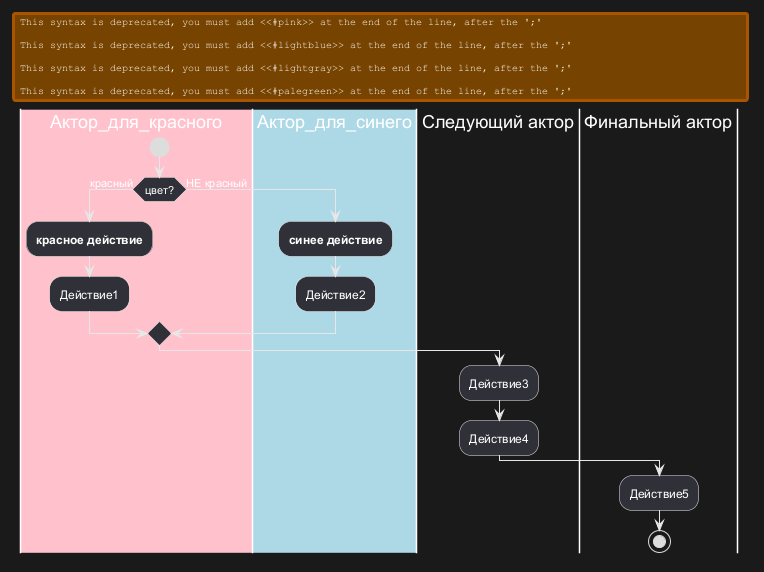Click the start node circle
Viewport: 764px width, 572px height.
[159, 148]
